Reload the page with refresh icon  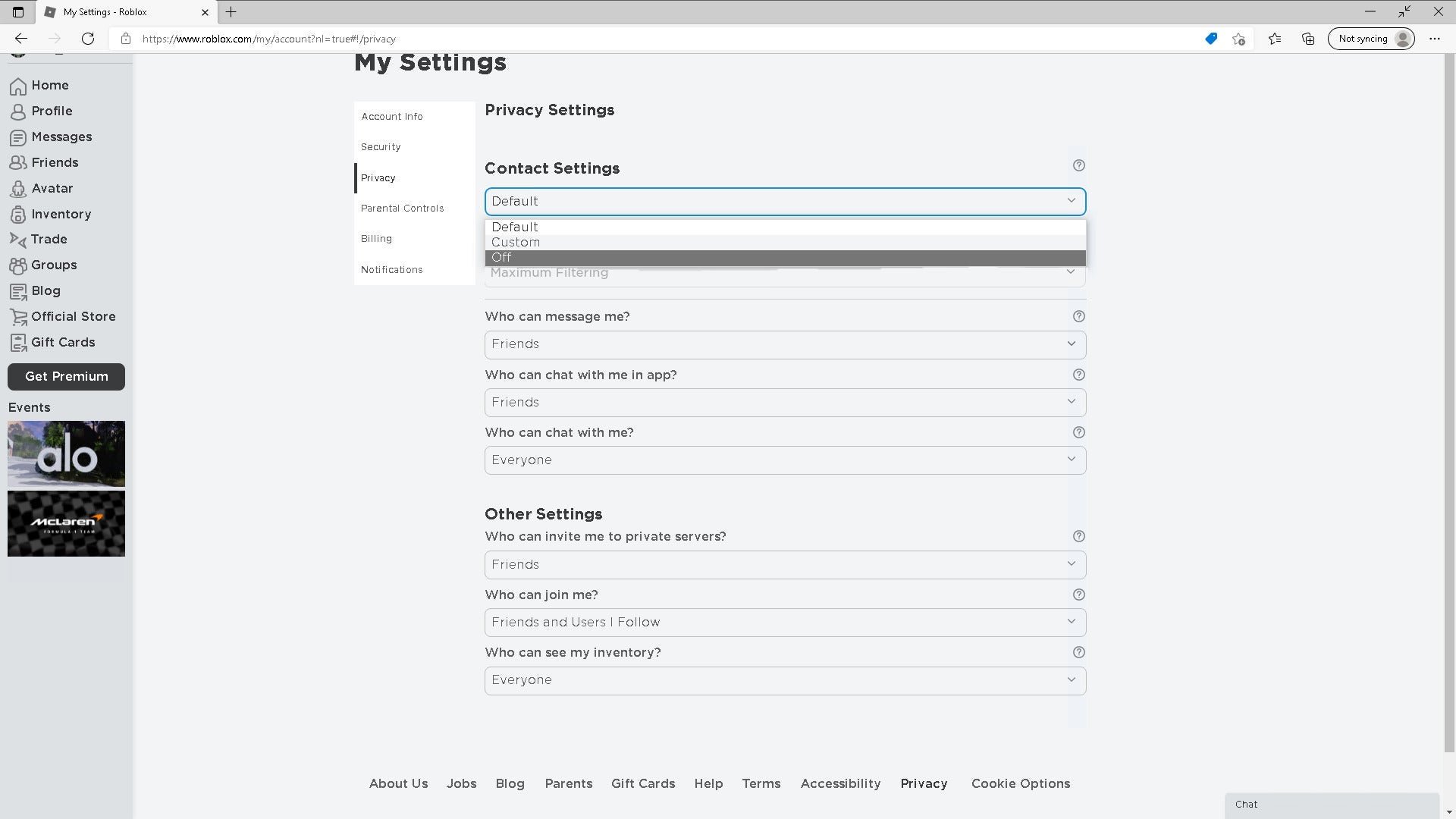click(88, 39)
